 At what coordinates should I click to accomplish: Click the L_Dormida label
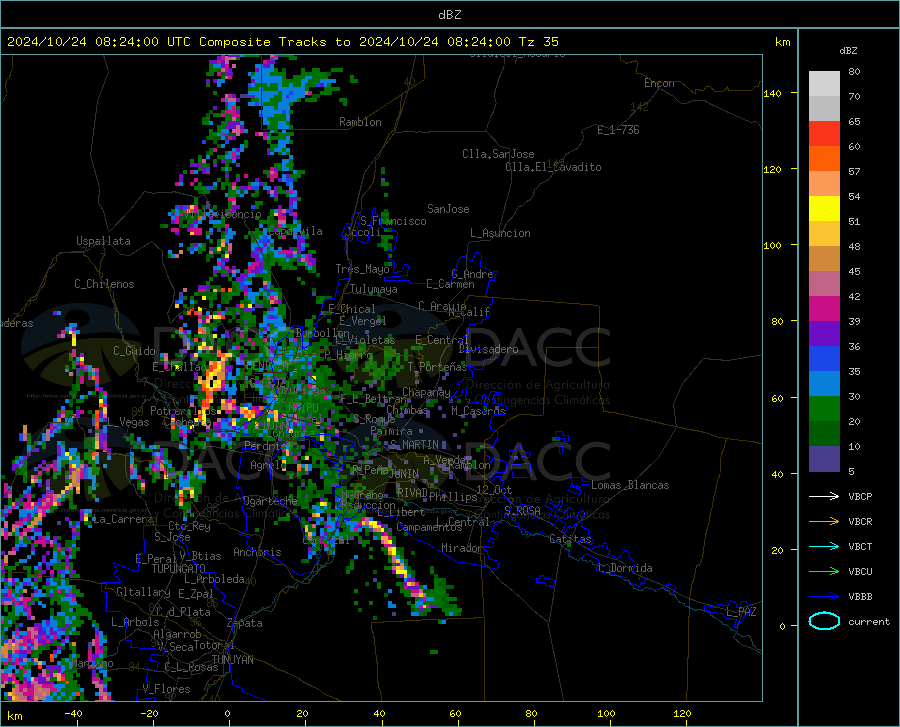click(x=625, y=568)
